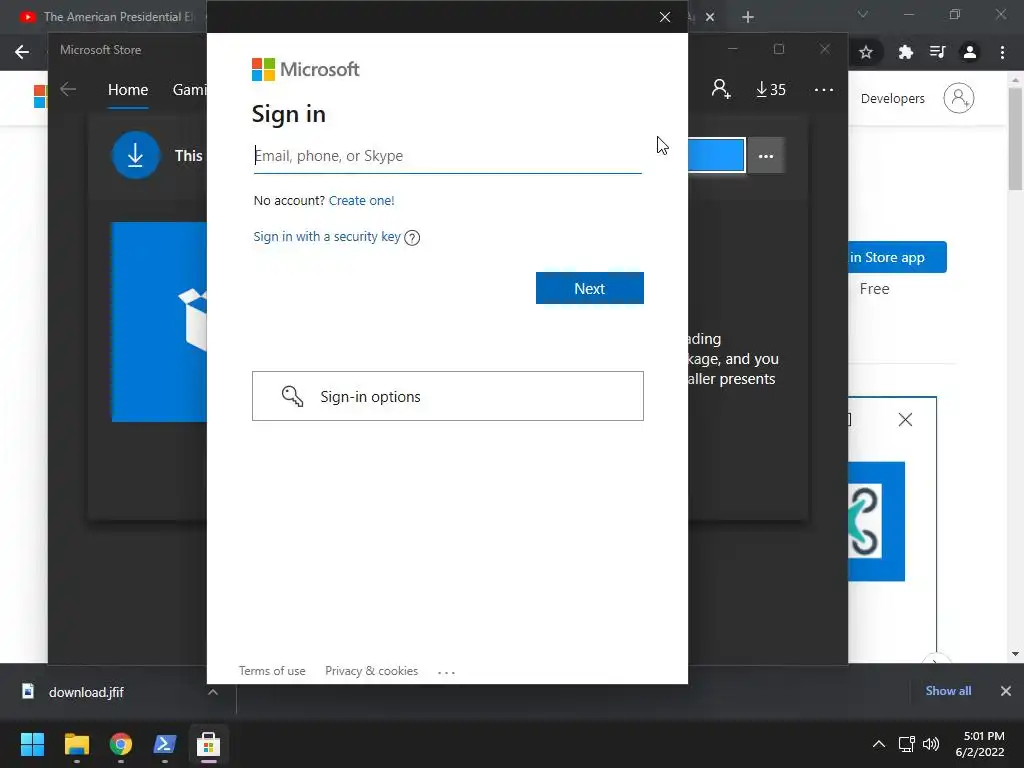Open Terms of use link
1024x768 pixels.
272,671
